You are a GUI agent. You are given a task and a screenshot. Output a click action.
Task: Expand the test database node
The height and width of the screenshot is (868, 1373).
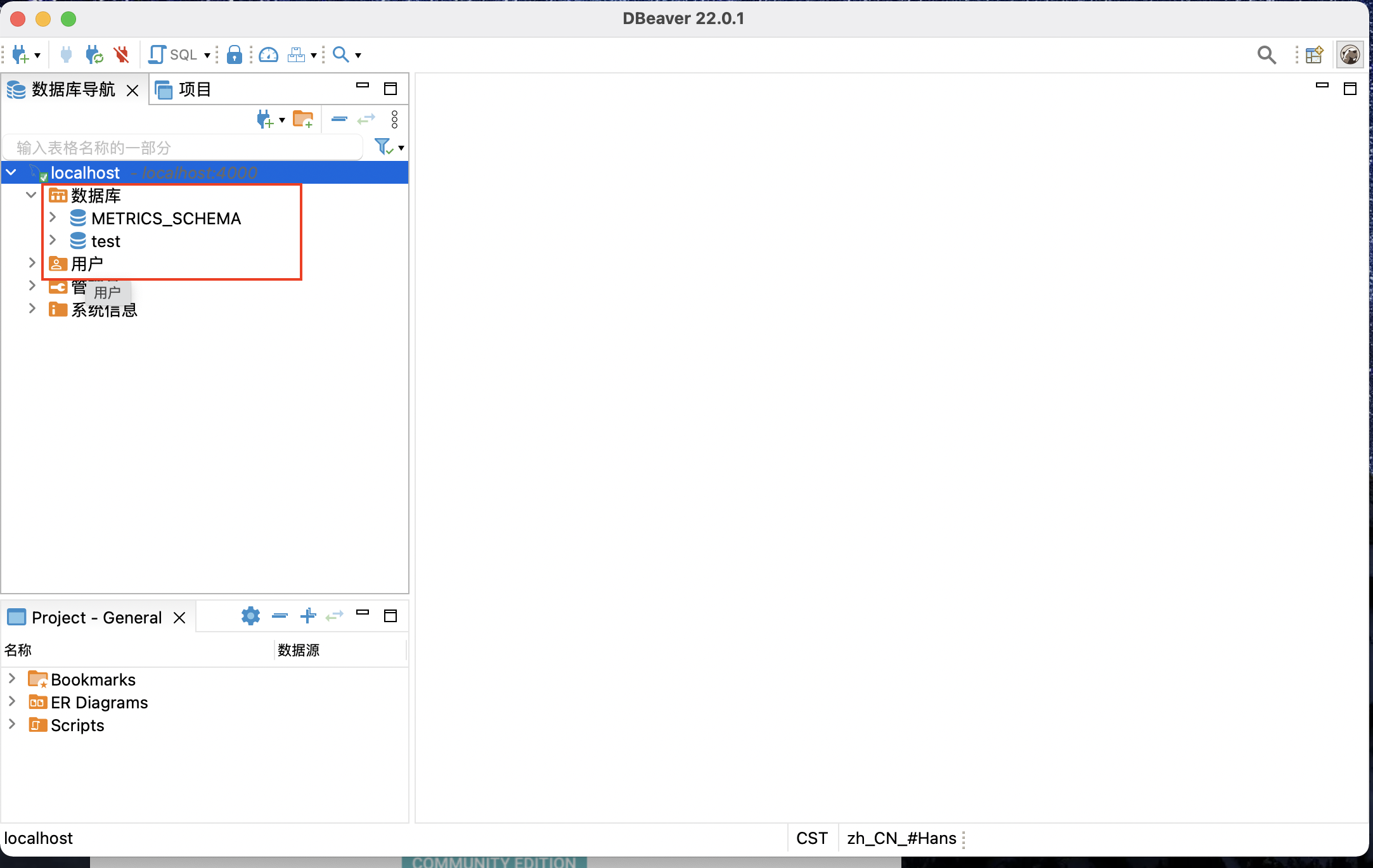point(53,241)
